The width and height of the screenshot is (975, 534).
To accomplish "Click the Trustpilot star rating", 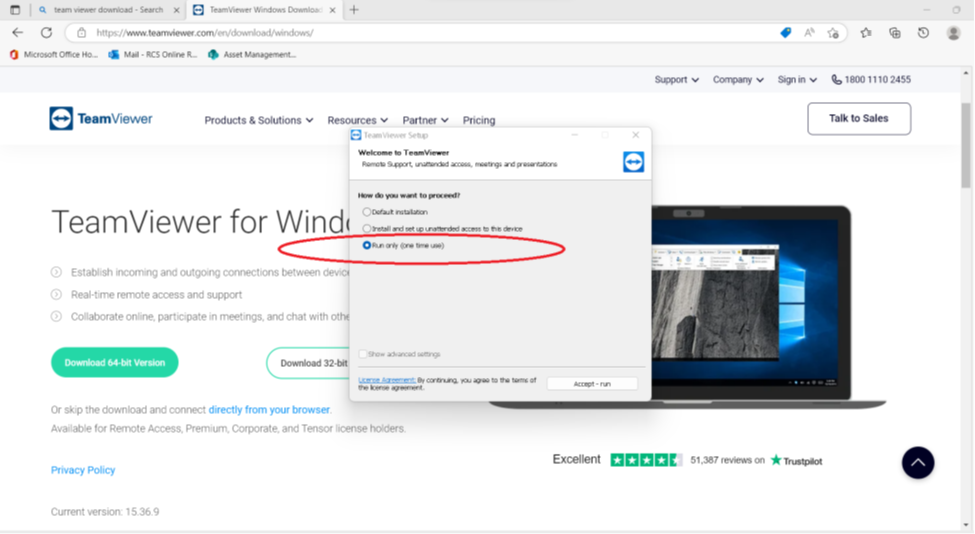I will click(646, 460).
